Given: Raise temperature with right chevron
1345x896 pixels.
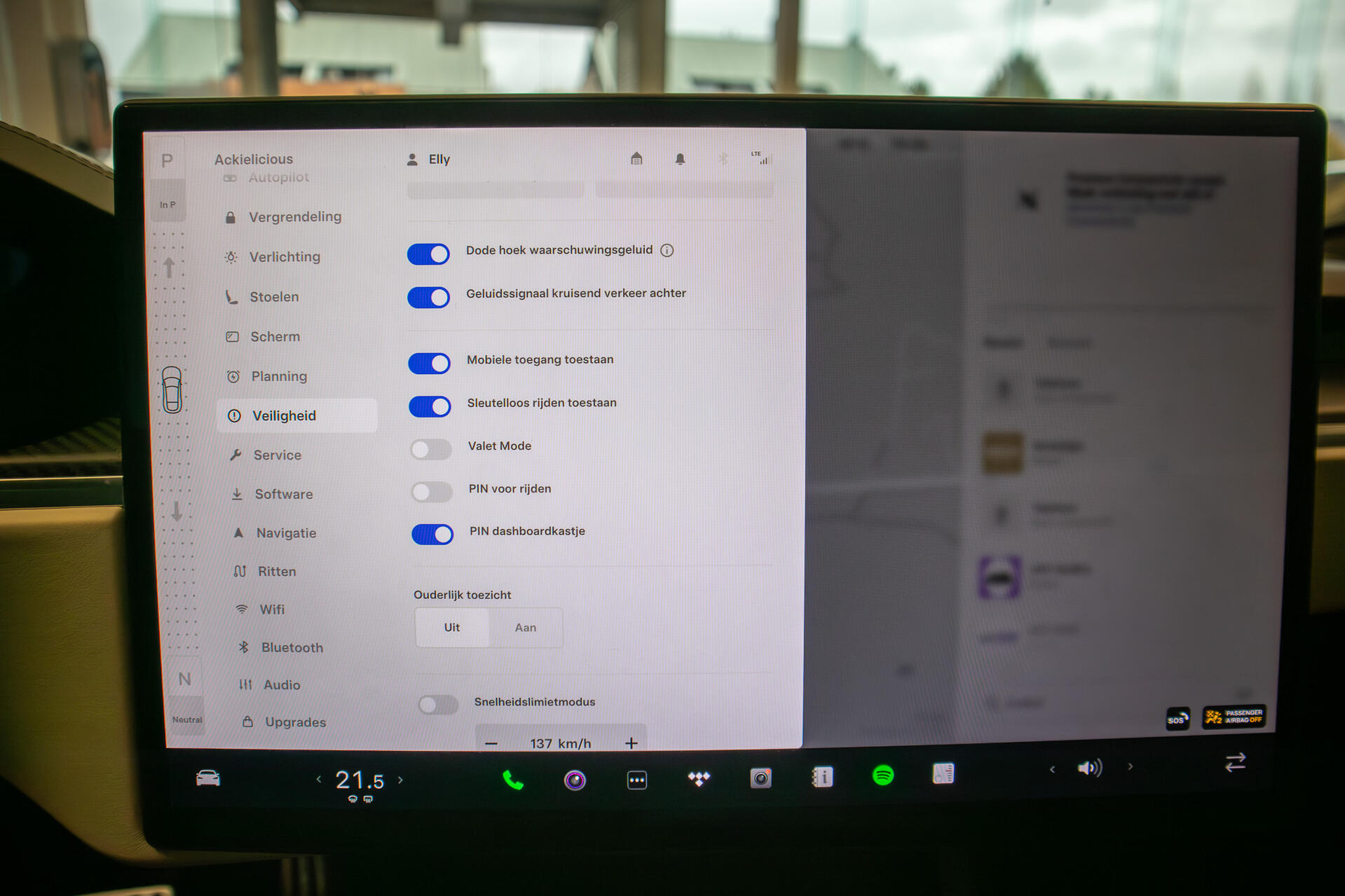Looking at the screenshot, I should [x=401, y=780].
